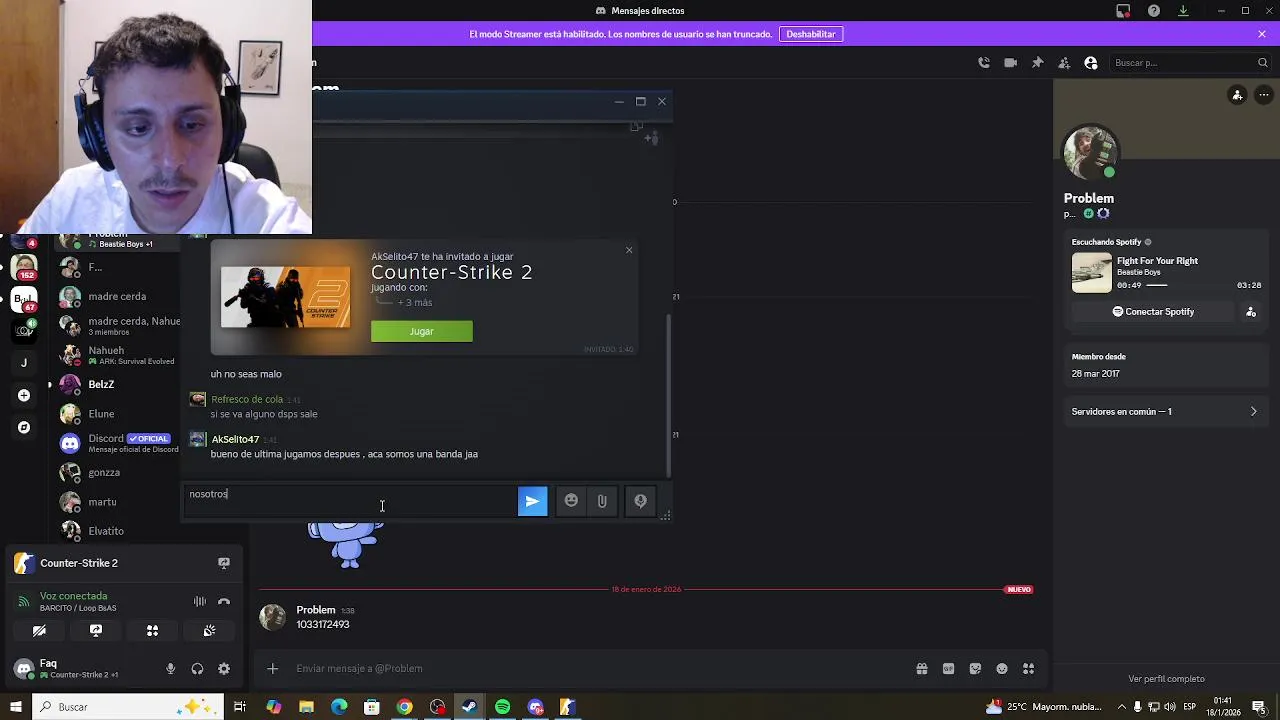This screenshot has height=720, width=1280.
Task: Deafen audio with the headphones icon
Action: tap(197, 669)
